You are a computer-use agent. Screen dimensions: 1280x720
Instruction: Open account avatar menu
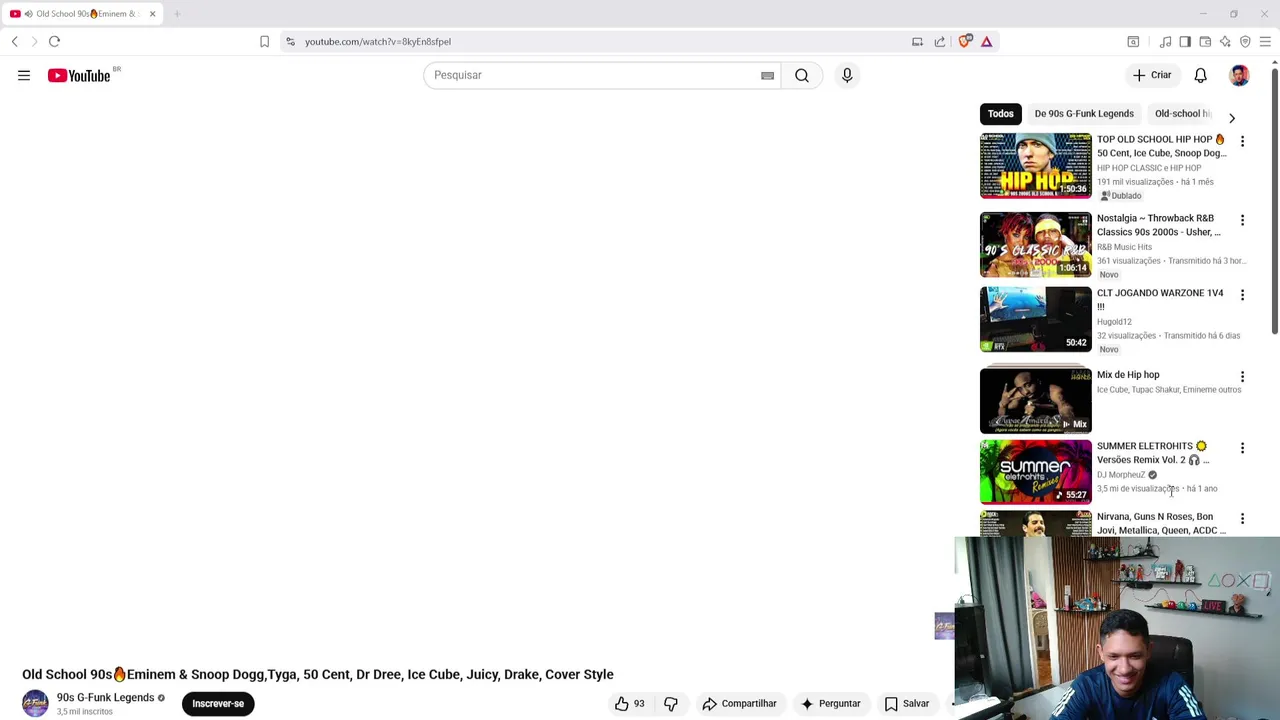(1239, 75)
